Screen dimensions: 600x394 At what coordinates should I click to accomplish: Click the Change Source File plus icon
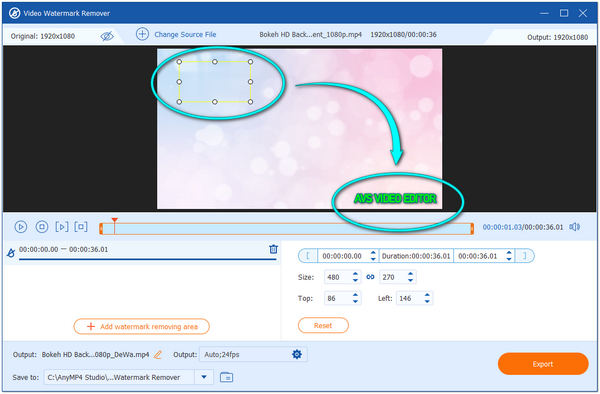[142, 34]
